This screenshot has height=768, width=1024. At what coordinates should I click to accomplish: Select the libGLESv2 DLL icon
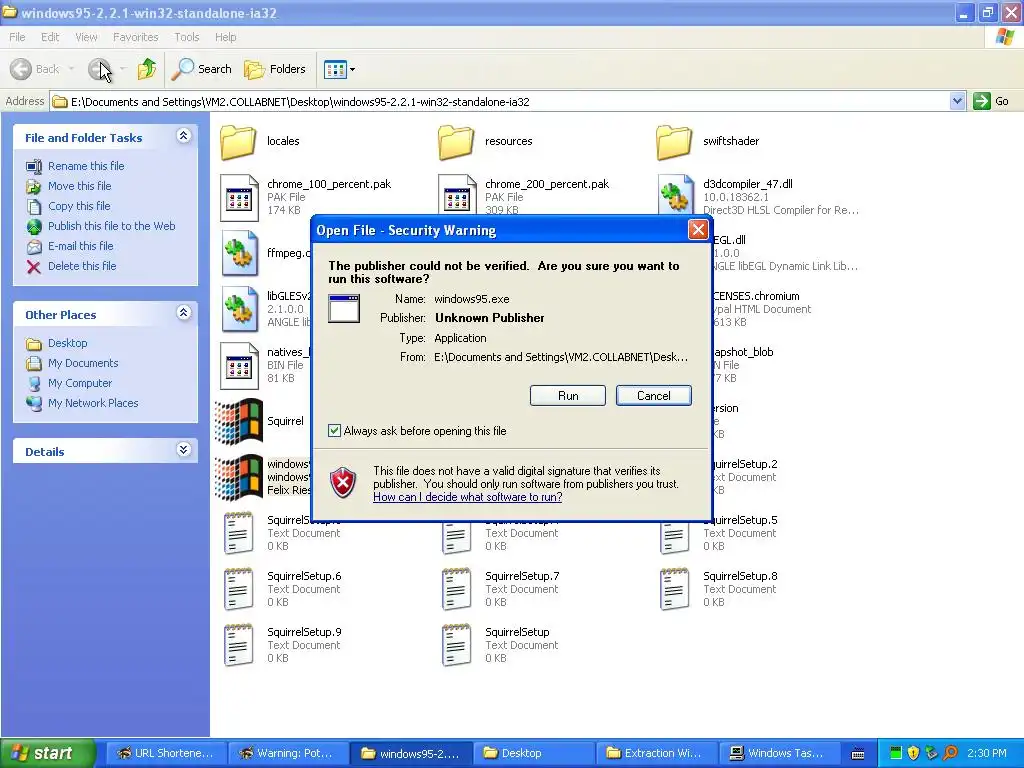click(240, 309)
